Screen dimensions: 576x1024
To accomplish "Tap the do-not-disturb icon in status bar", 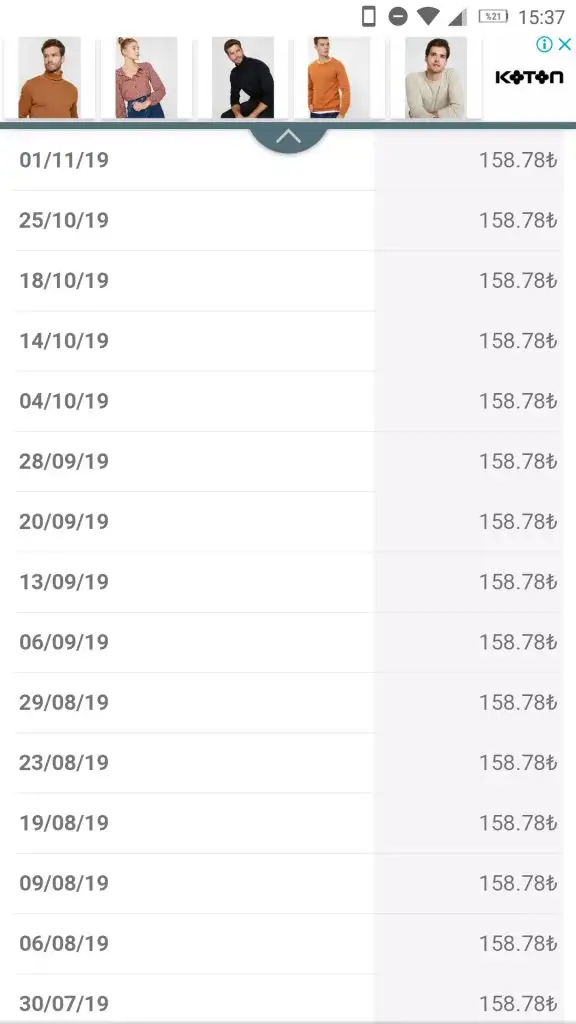I will click(398, 16).
